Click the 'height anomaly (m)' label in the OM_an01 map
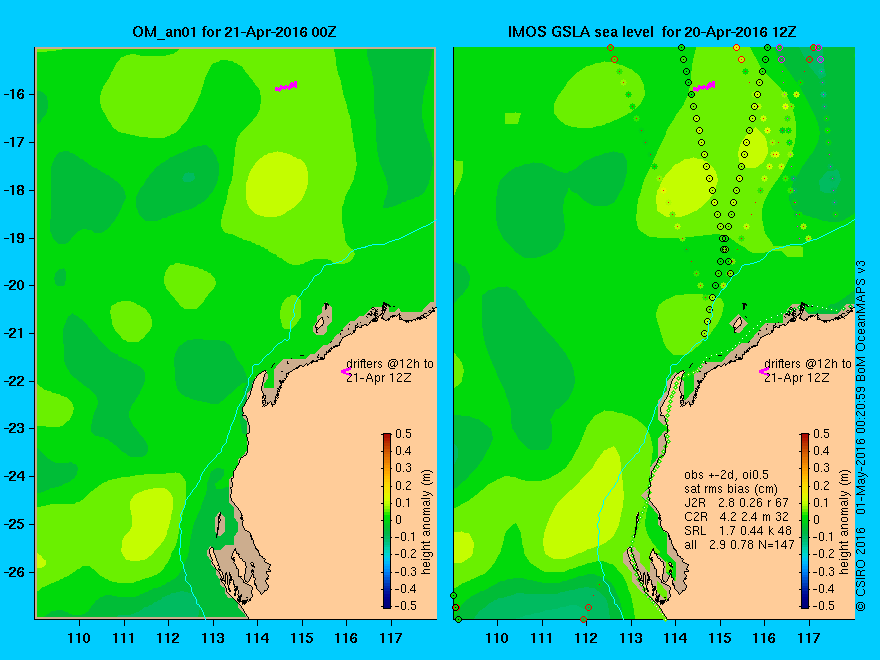This screenshot has width=880, height=660. click(427, 522)
